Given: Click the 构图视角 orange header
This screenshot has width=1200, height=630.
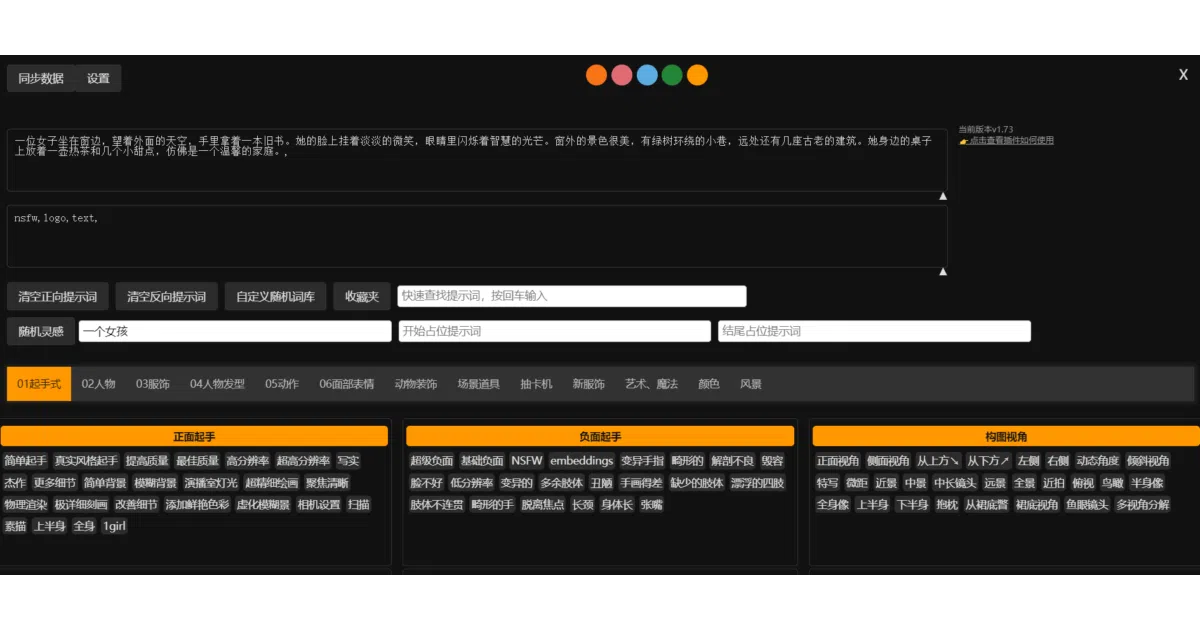Looking at the screenshot, I should point(1006,436).
